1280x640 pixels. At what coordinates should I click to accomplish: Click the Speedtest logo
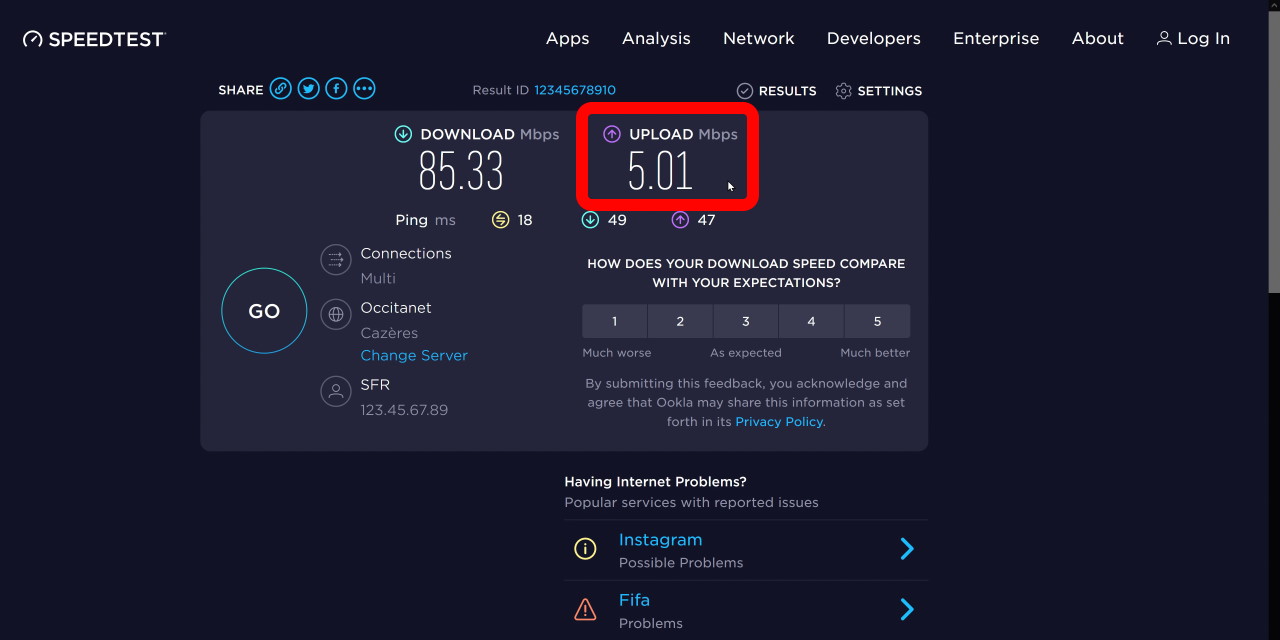[94, 39]
